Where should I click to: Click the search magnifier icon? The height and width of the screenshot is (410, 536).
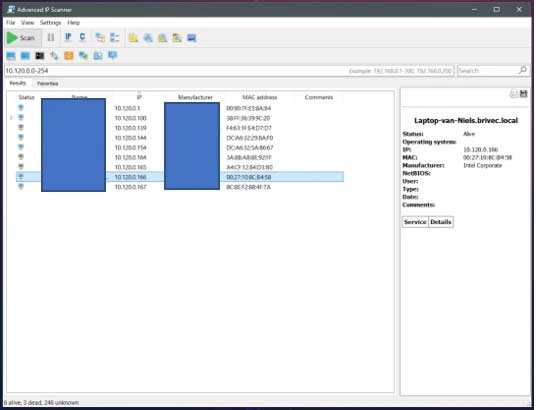coord(522,70)
